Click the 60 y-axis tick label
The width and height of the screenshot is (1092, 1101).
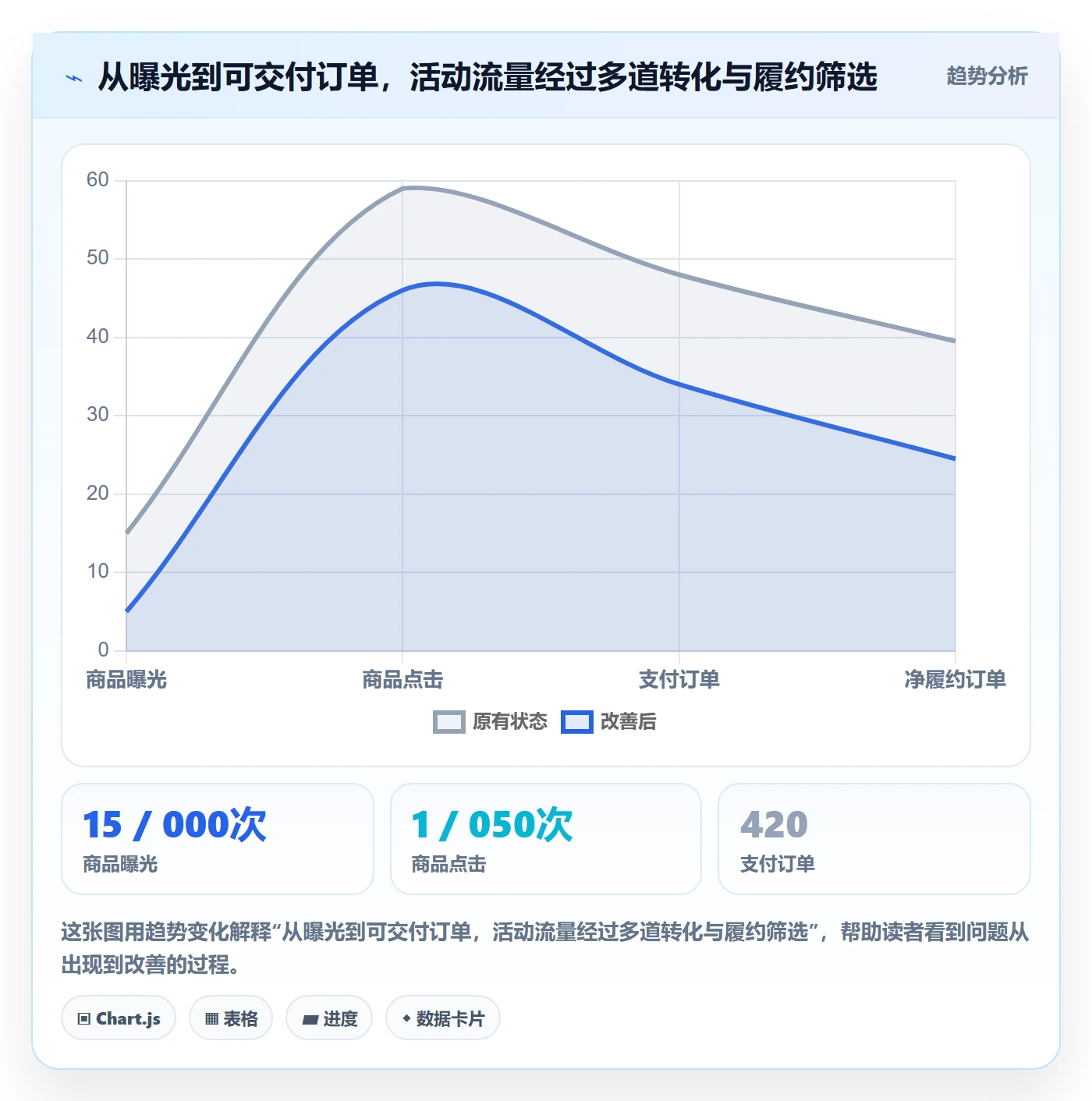[97, 180]
